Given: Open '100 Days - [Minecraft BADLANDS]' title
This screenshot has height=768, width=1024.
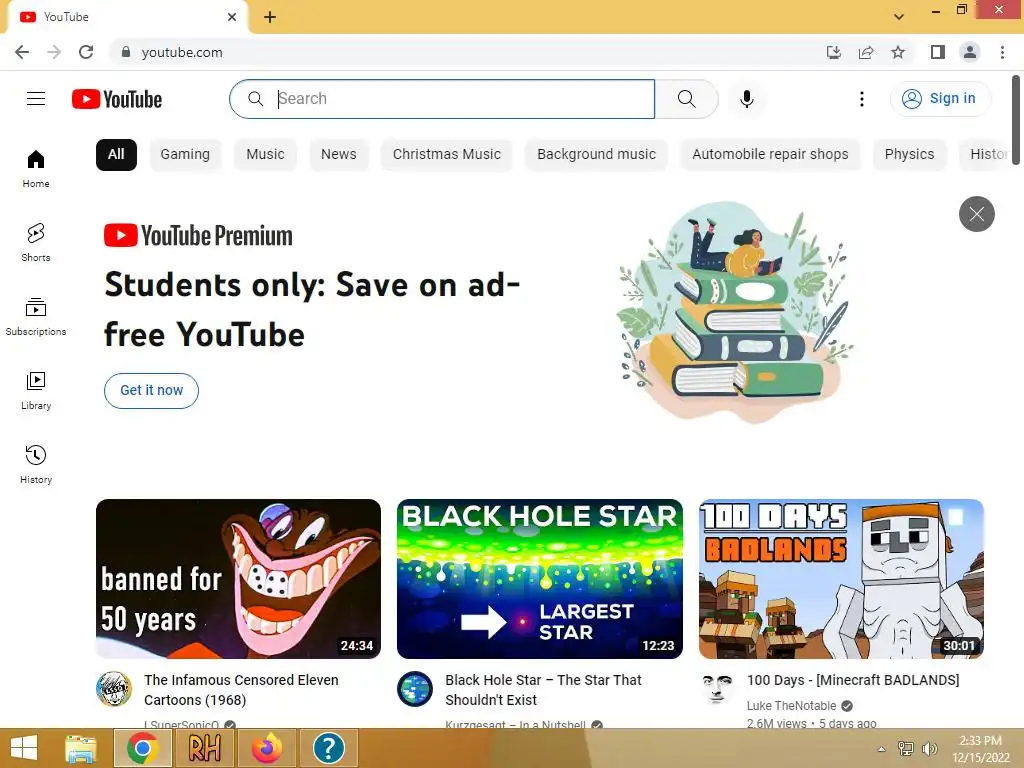Looking at the screenshot, I should point(853,680).
